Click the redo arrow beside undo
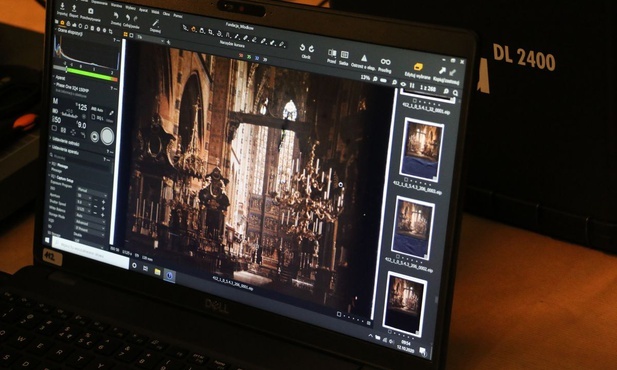The width and height of the screenshot is (617, 370). click(136, 18)
